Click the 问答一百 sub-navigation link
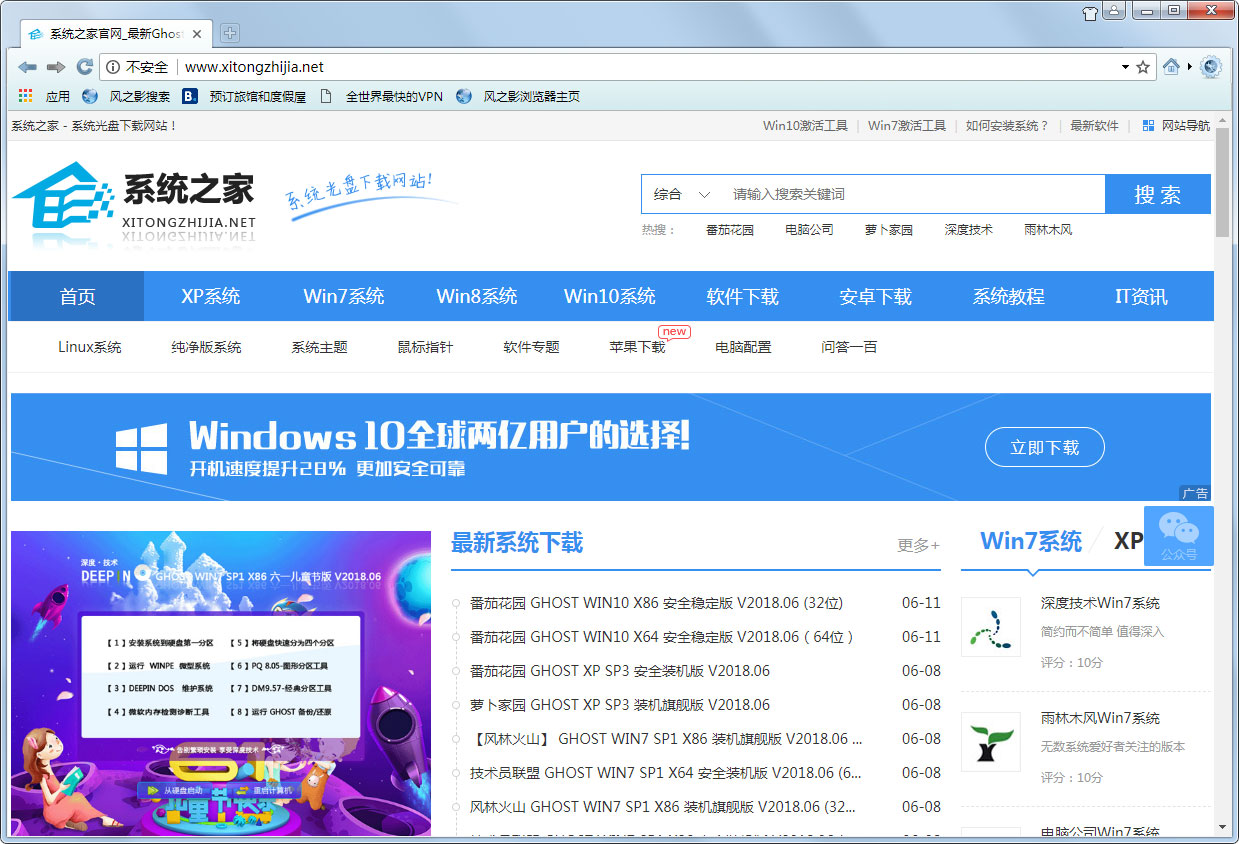Screen dimensions: 1239x844 pyautogui.click(x=849, y=347)
